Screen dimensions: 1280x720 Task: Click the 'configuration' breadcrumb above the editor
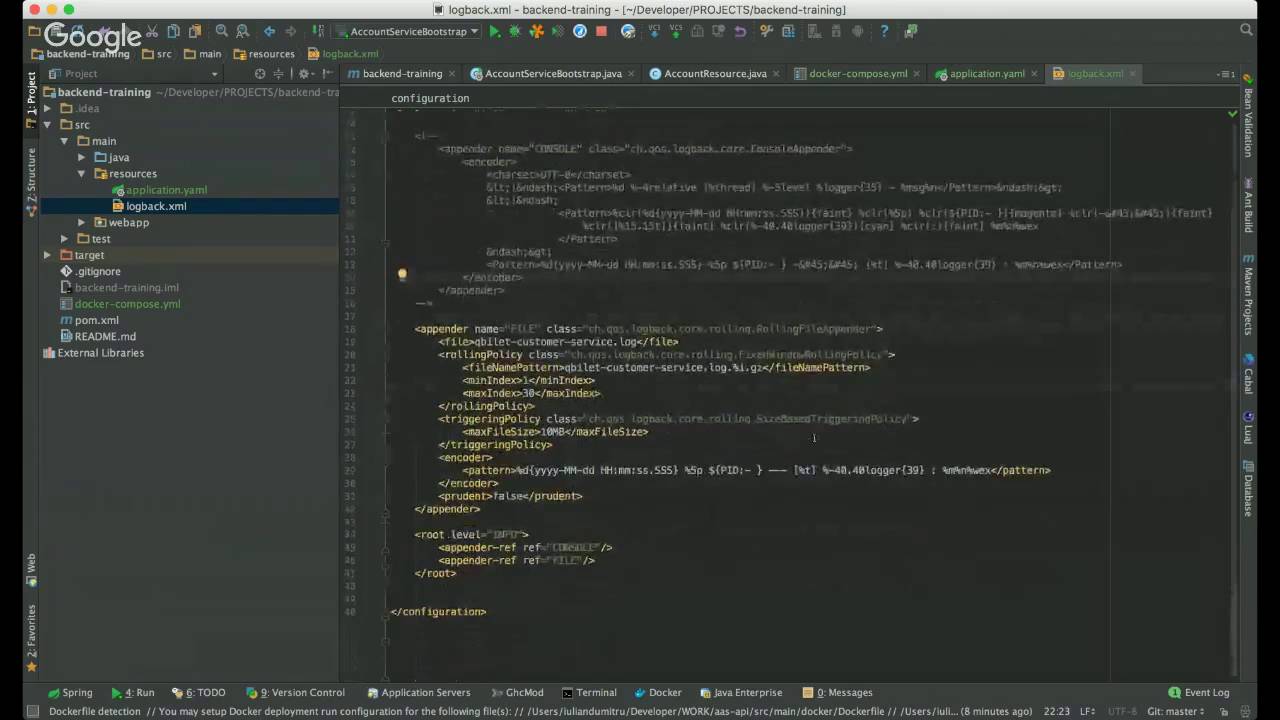point(430,98)
